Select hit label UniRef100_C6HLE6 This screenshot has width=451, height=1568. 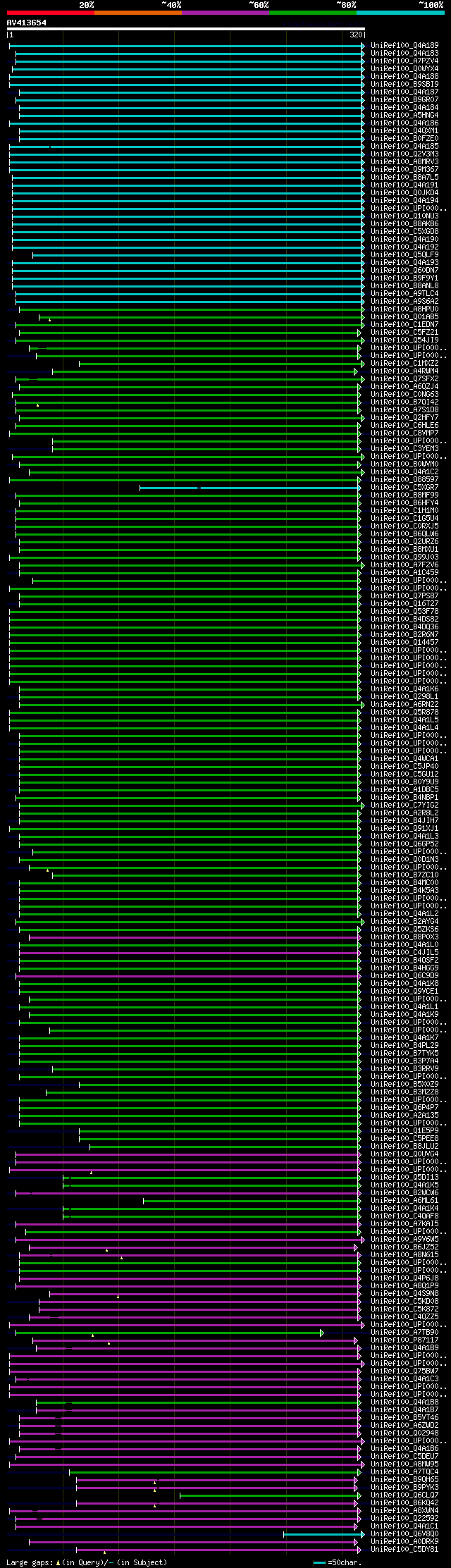click(404, 426)
